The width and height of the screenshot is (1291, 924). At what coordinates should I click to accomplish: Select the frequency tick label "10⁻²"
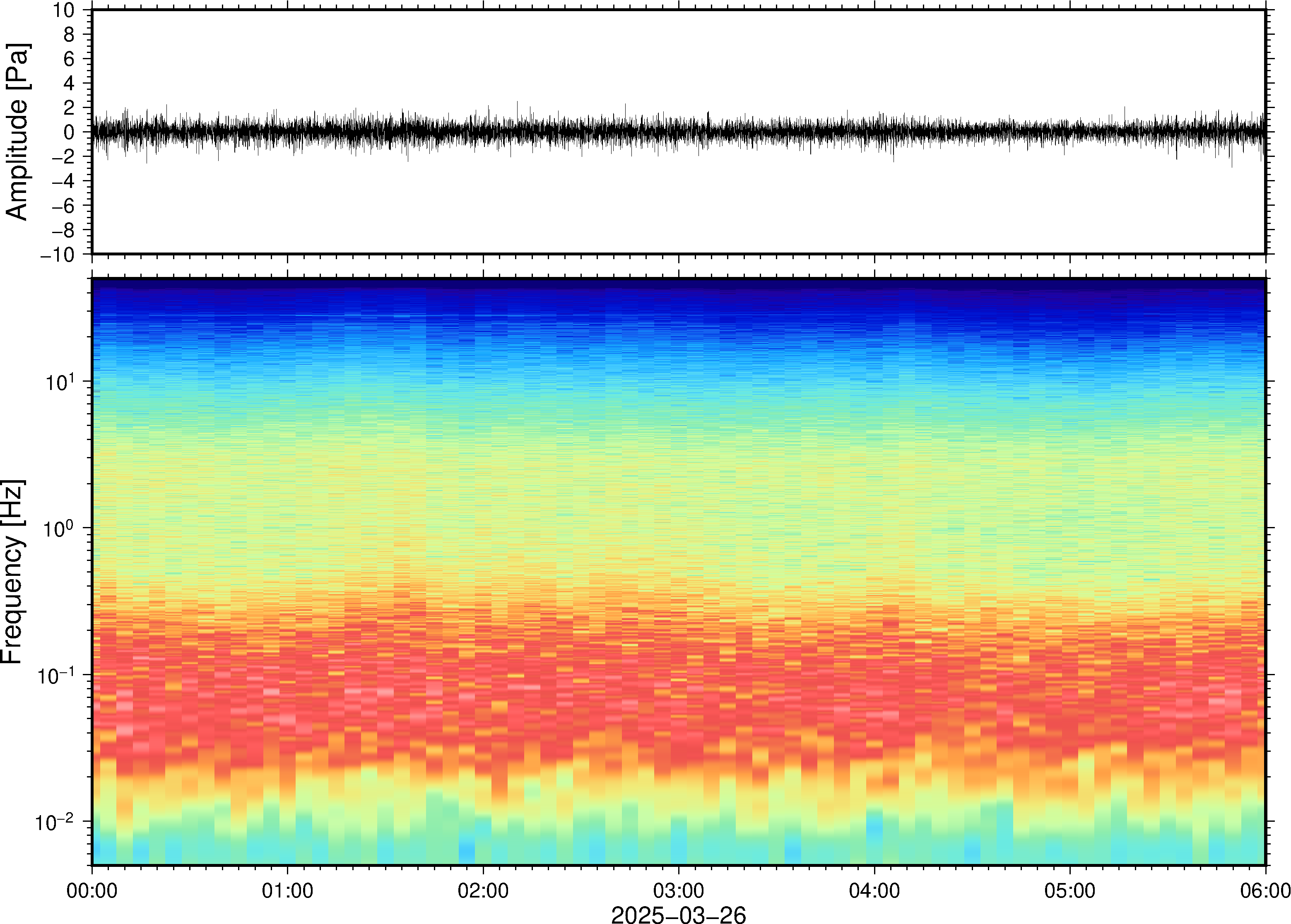coord(55,821)
